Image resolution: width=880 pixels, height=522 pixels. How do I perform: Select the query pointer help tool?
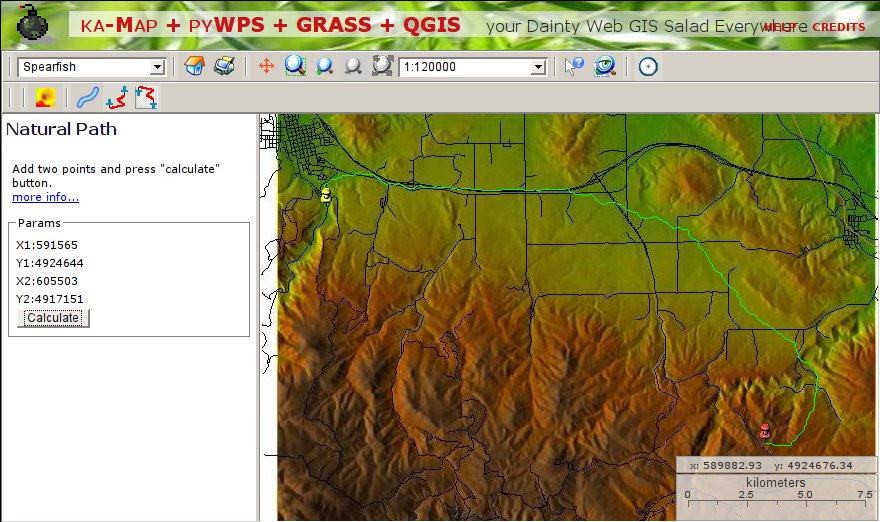click(x=574, y=66)
